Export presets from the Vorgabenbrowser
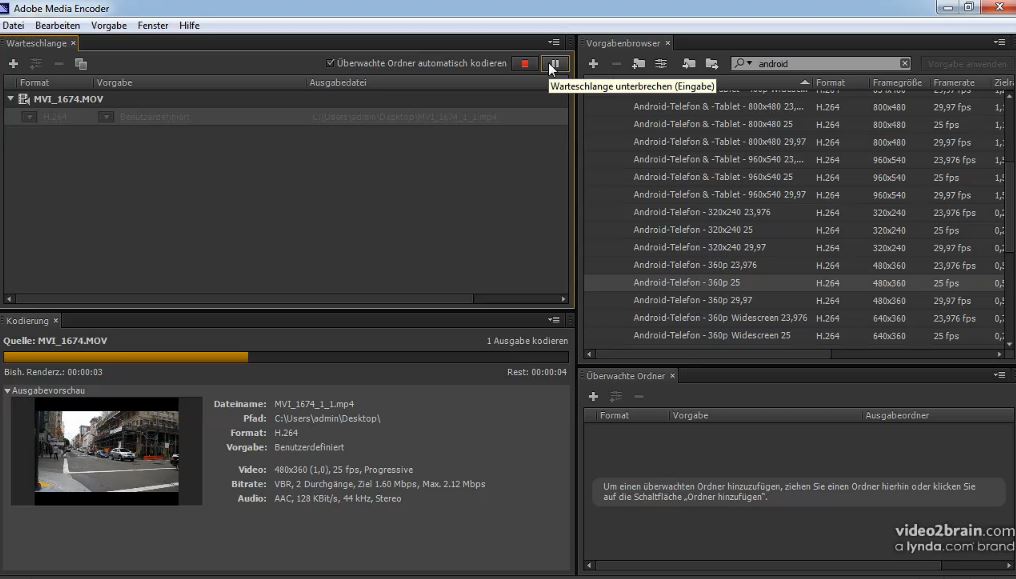This screenshot has height=579, width=1016. [x=711, y=63]
